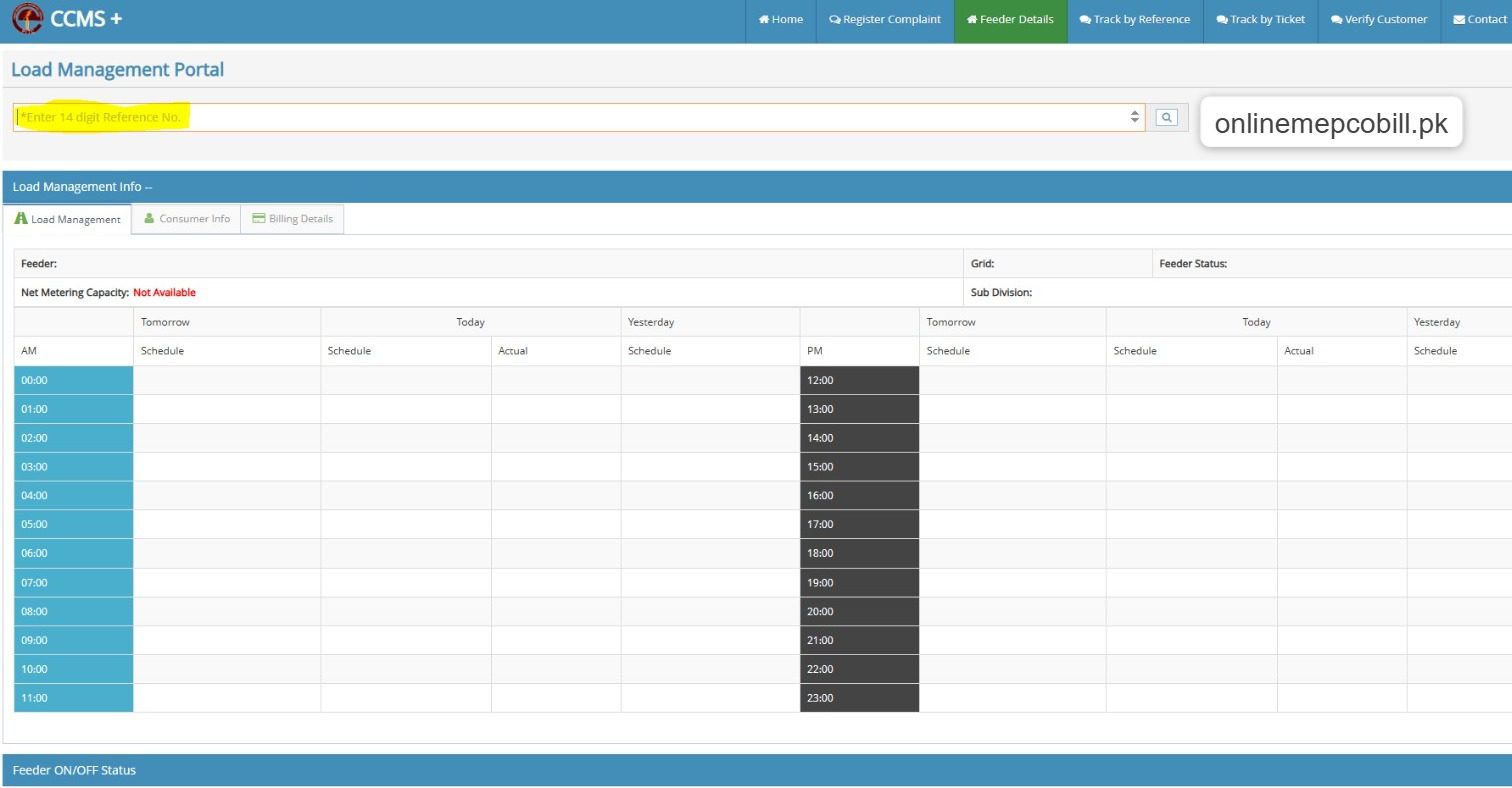Click the CCMS+ logo emblem

pos(27,19)
